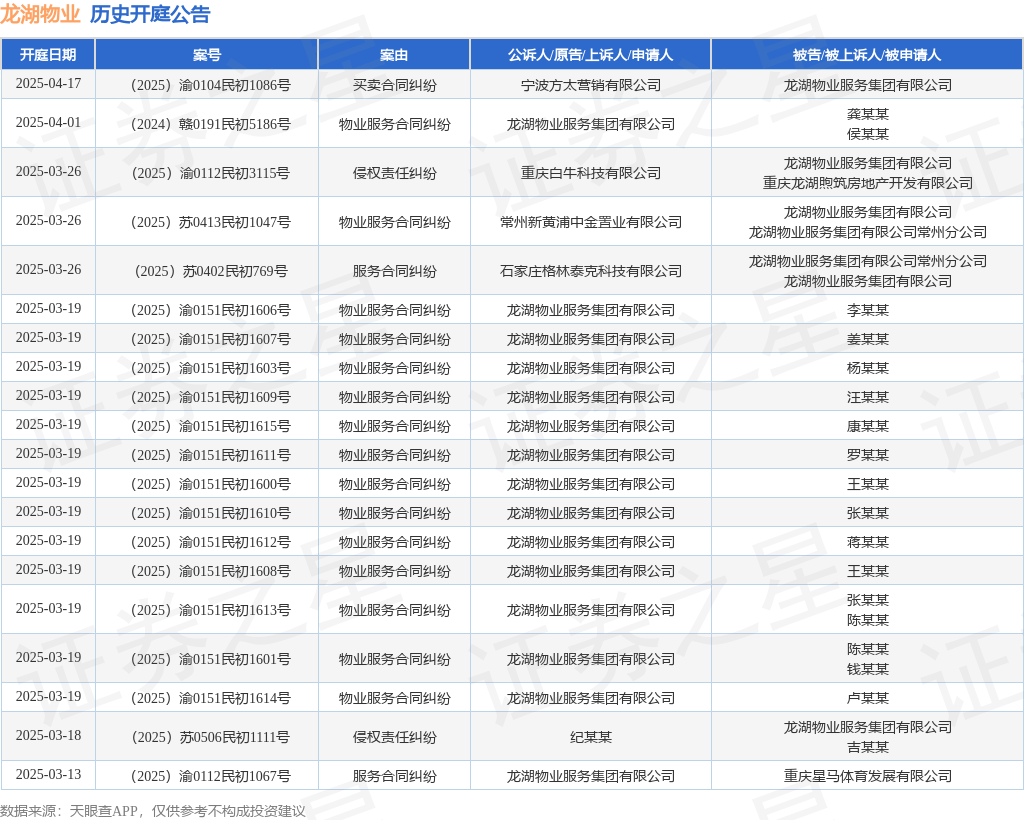Viewport: 1024px width, 820px height.
Task: Select case number (2025)渝0151民初1610号
Action: click(210, 513)
